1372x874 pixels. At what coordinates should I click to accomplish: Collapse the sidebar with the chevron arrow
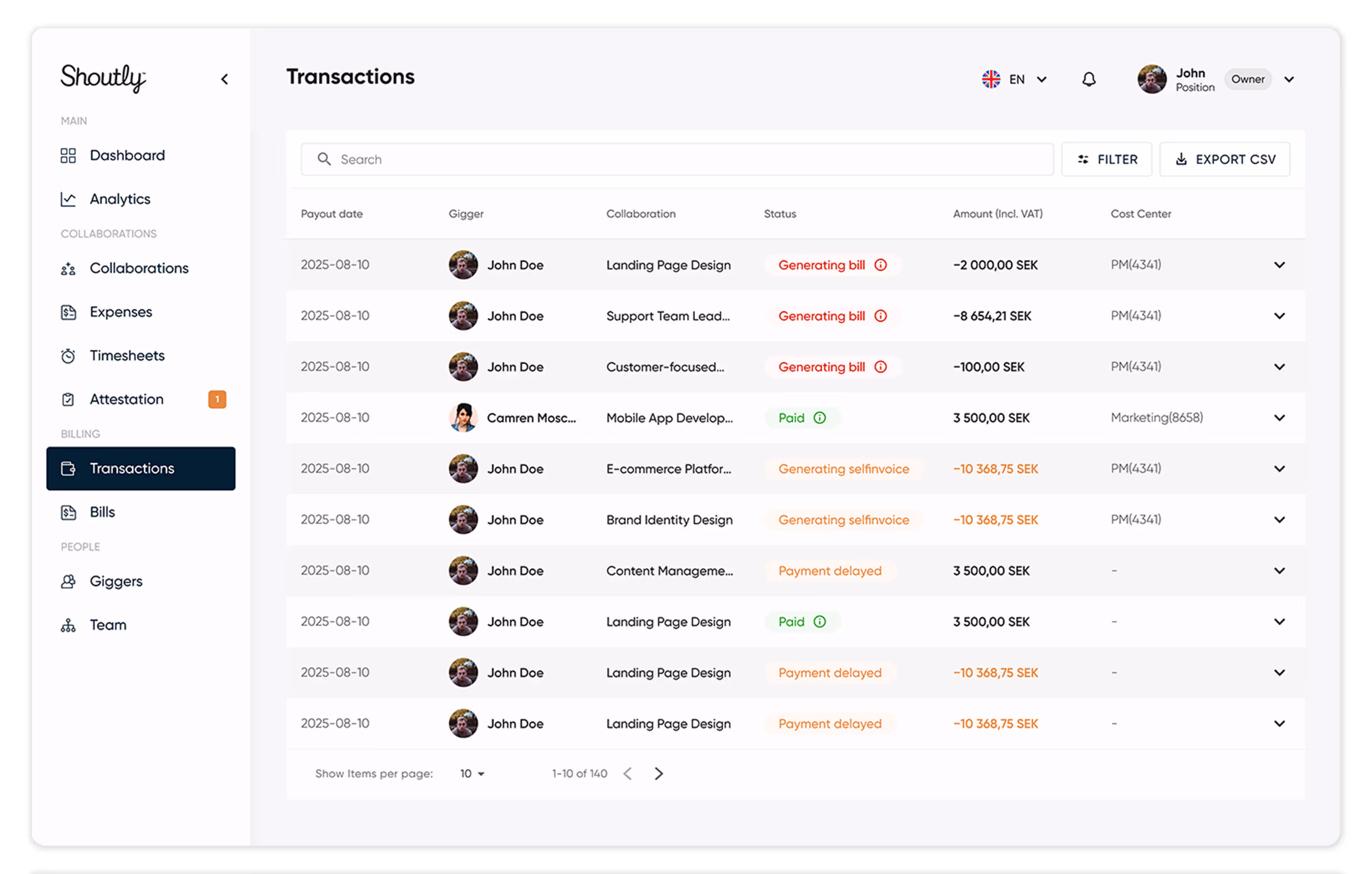[x=225, y=79]
